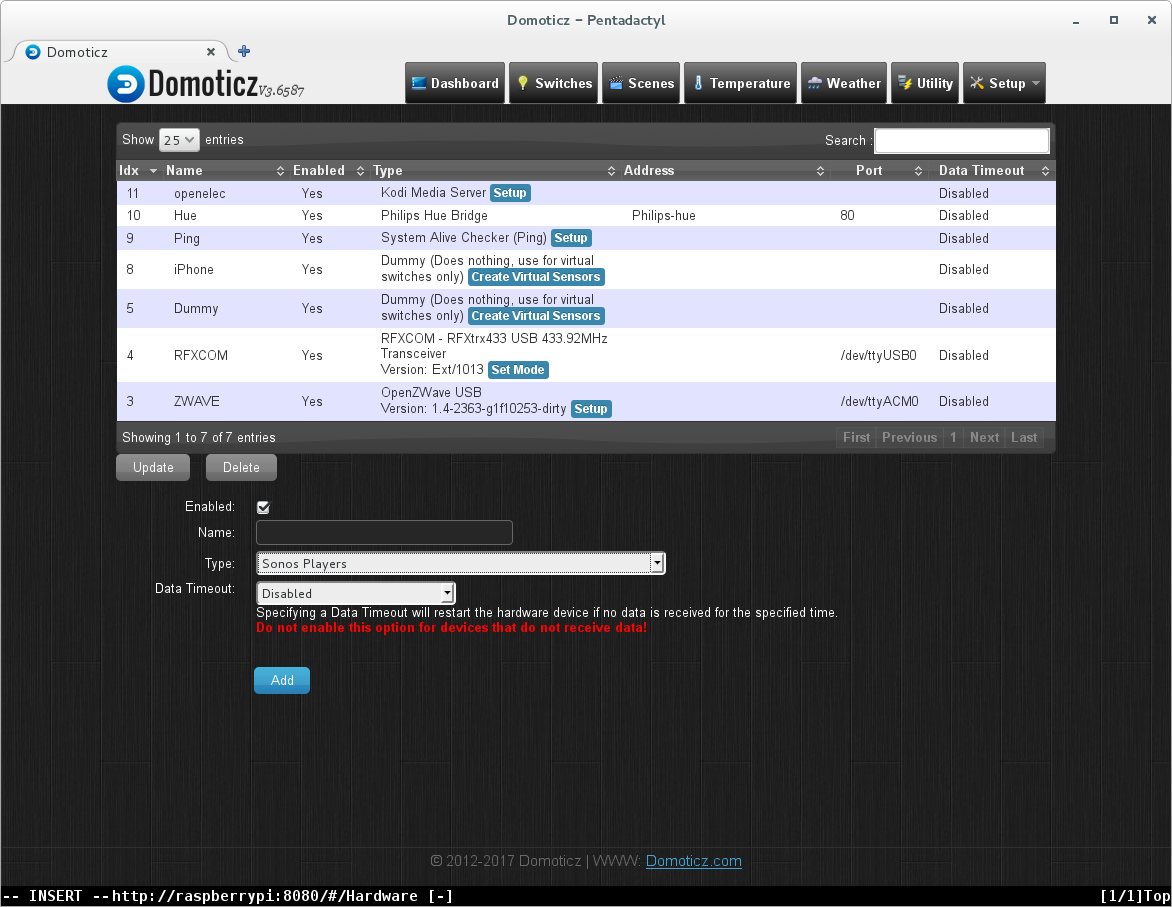
Task: Select the RFXCOM hardware row
Action: (x=586, y=354)
